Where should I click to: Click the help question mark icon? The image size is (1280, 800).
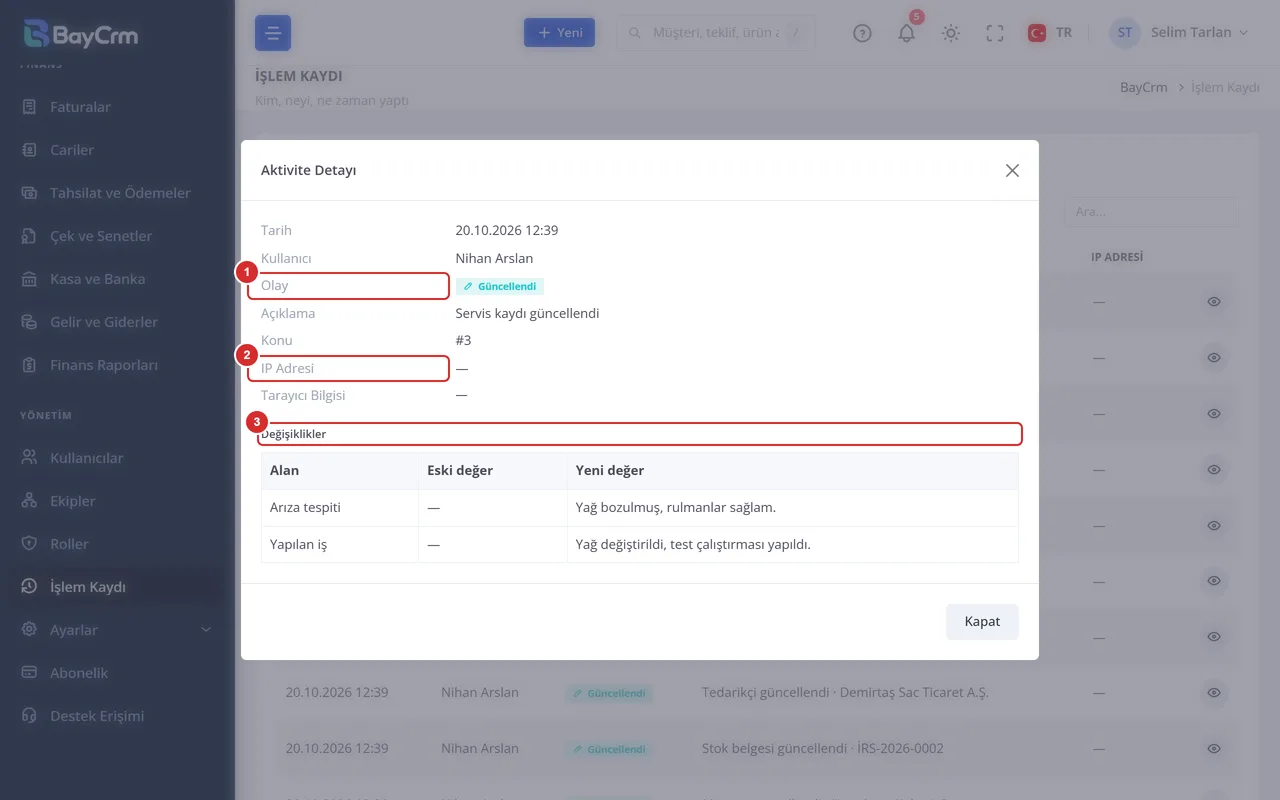(862, 33)
